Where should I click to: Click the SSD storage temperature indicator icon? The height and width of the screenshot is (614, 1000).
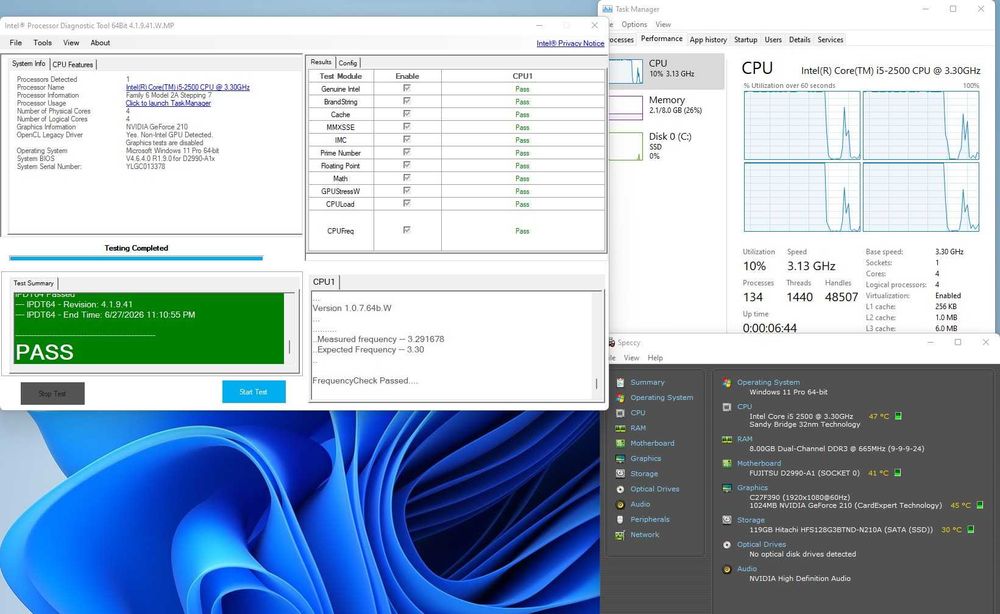click(971, 529)
